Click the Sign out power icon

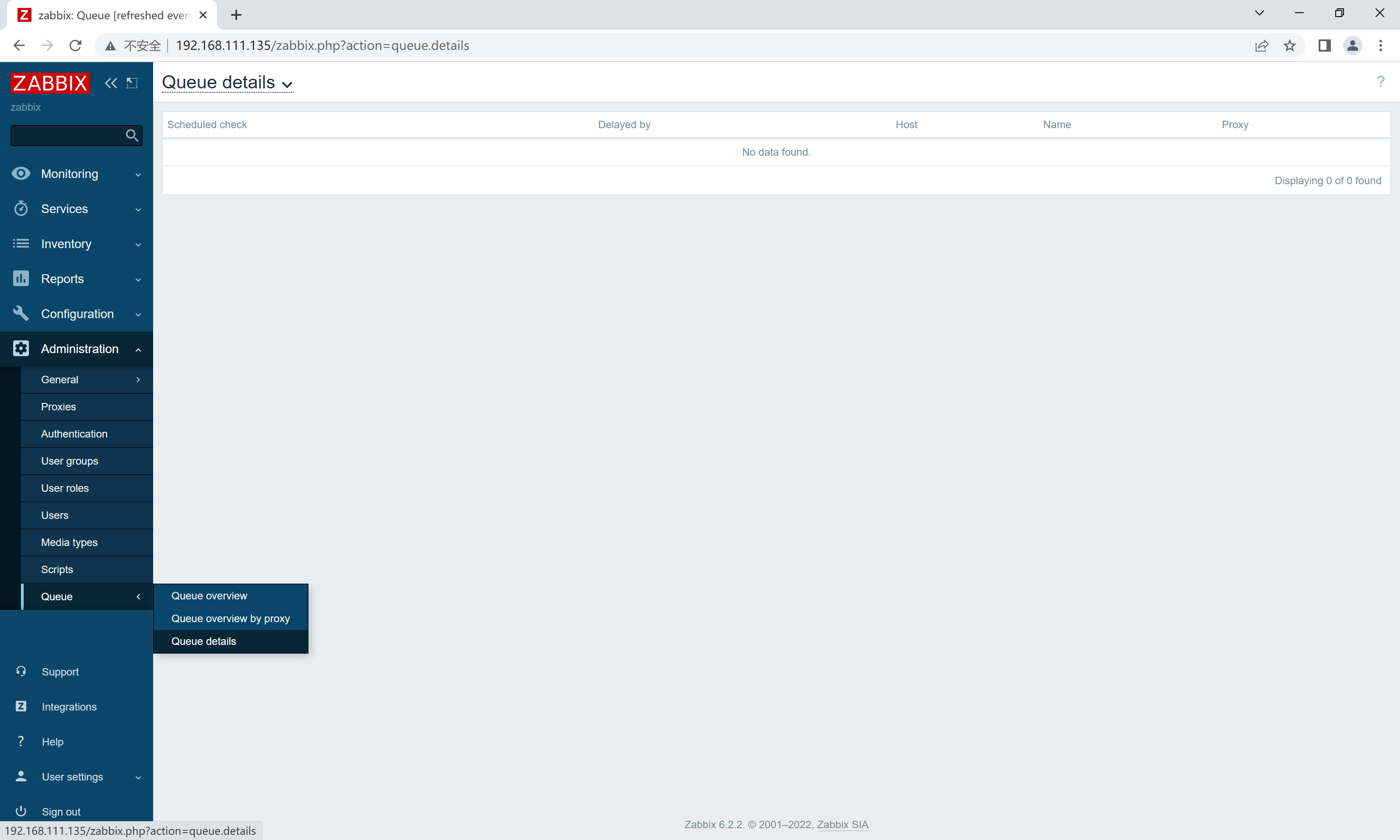pyautogui.click(x=21, y=811)
